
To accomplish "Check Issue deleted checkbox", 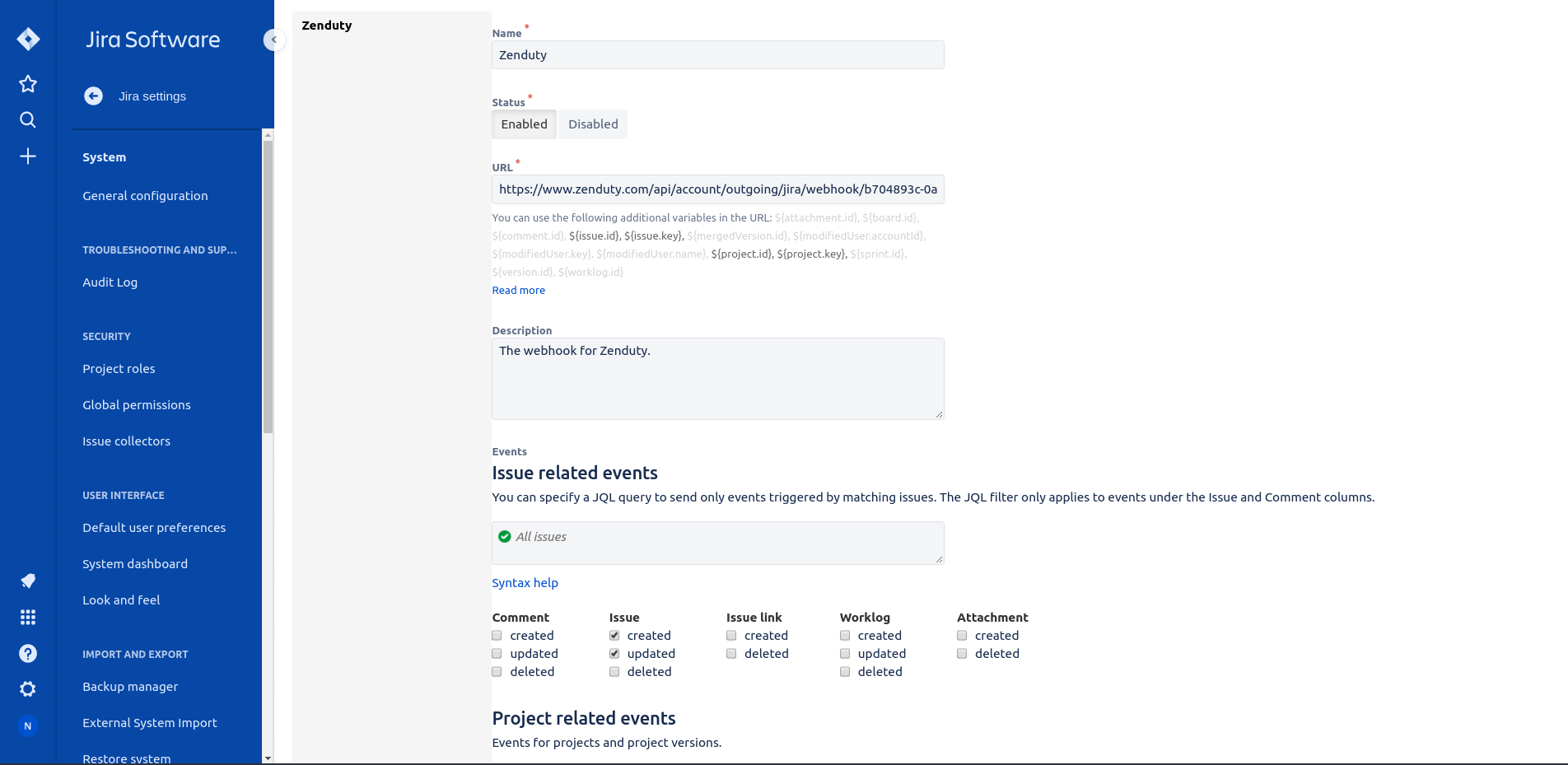I will (614, 672).
